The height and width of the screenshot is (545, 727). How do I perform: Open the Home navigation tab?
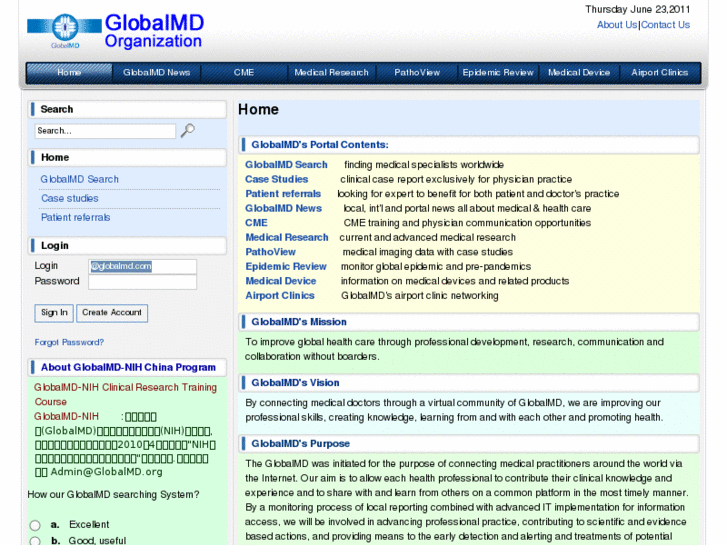pyautogui.click(x=69, y=73)
